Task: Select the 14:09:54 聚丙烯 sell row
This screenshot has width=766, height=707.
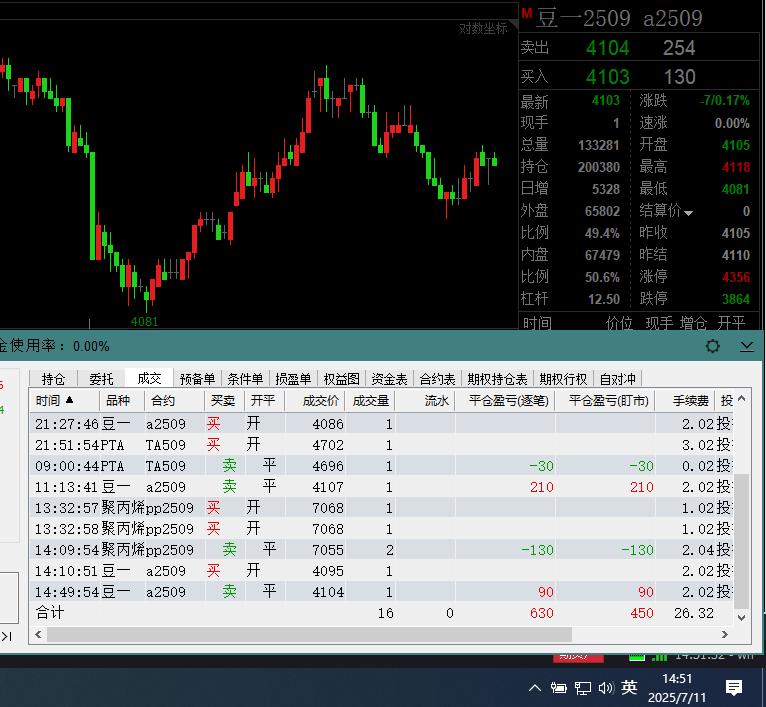Action: [381, 550]
